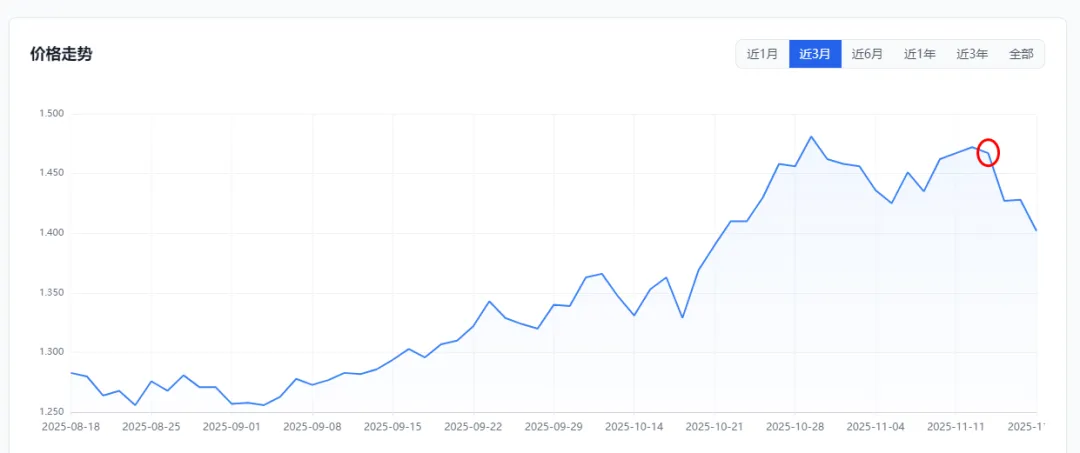Click the 2025-09-29 date label

point(553,426)
